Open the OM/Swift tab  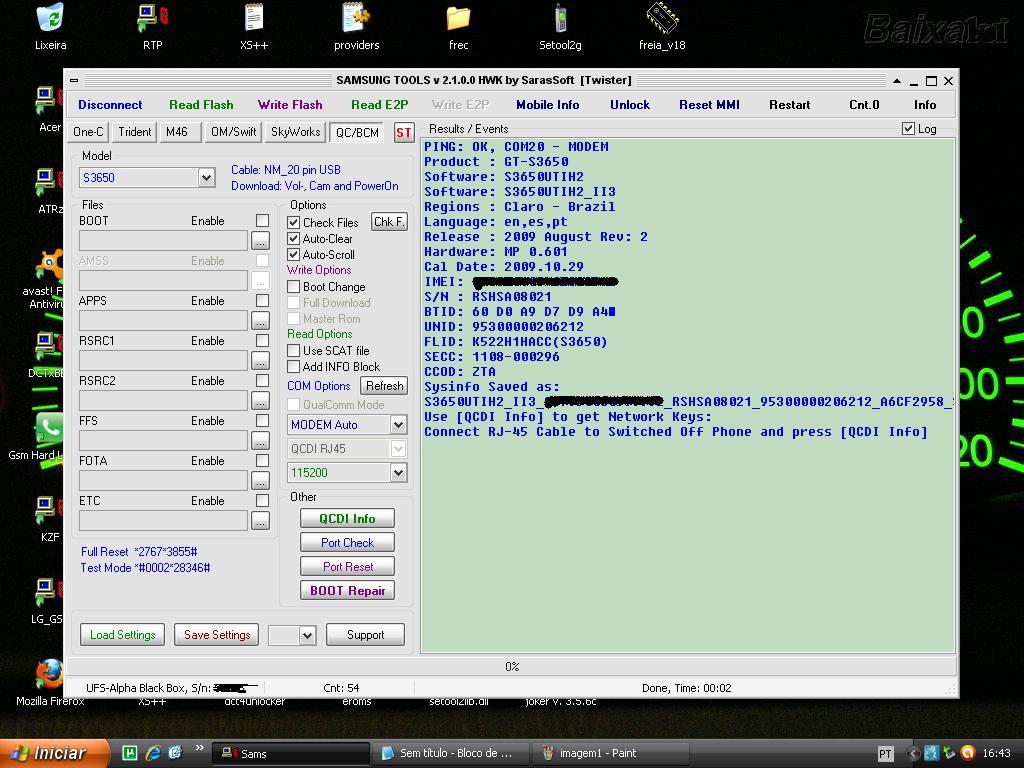point(233,132)
